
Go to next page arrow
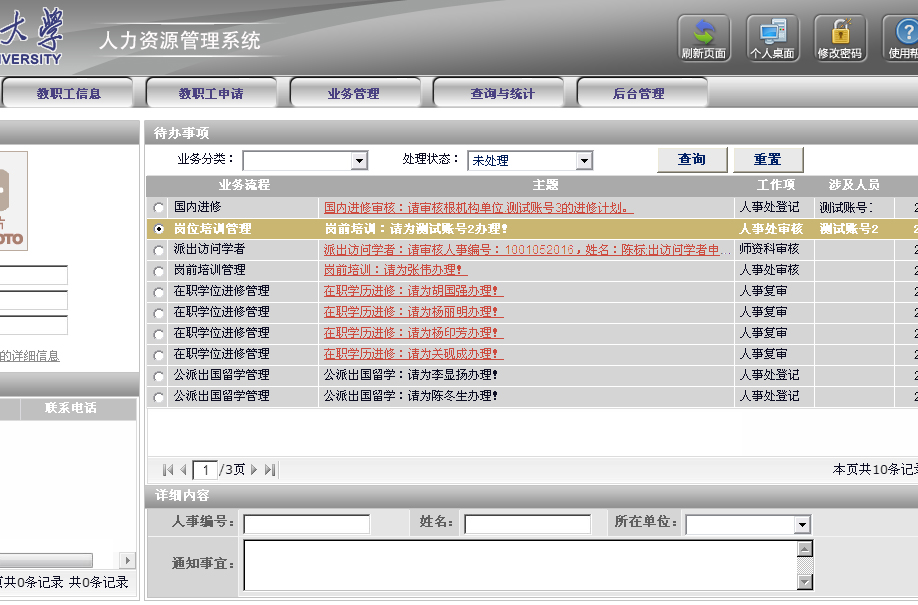click(x=254, y=470)
